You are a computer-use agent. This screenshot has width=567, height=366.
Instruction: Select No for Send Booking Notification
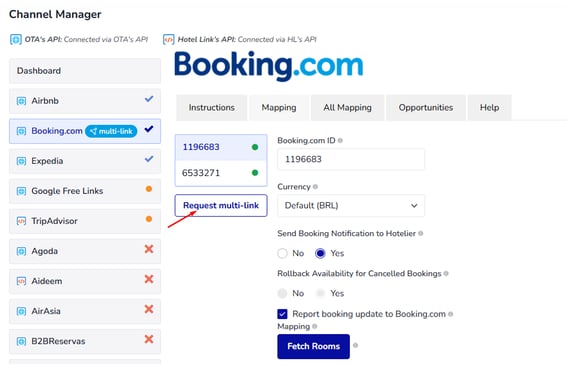[x=282, y=253]
